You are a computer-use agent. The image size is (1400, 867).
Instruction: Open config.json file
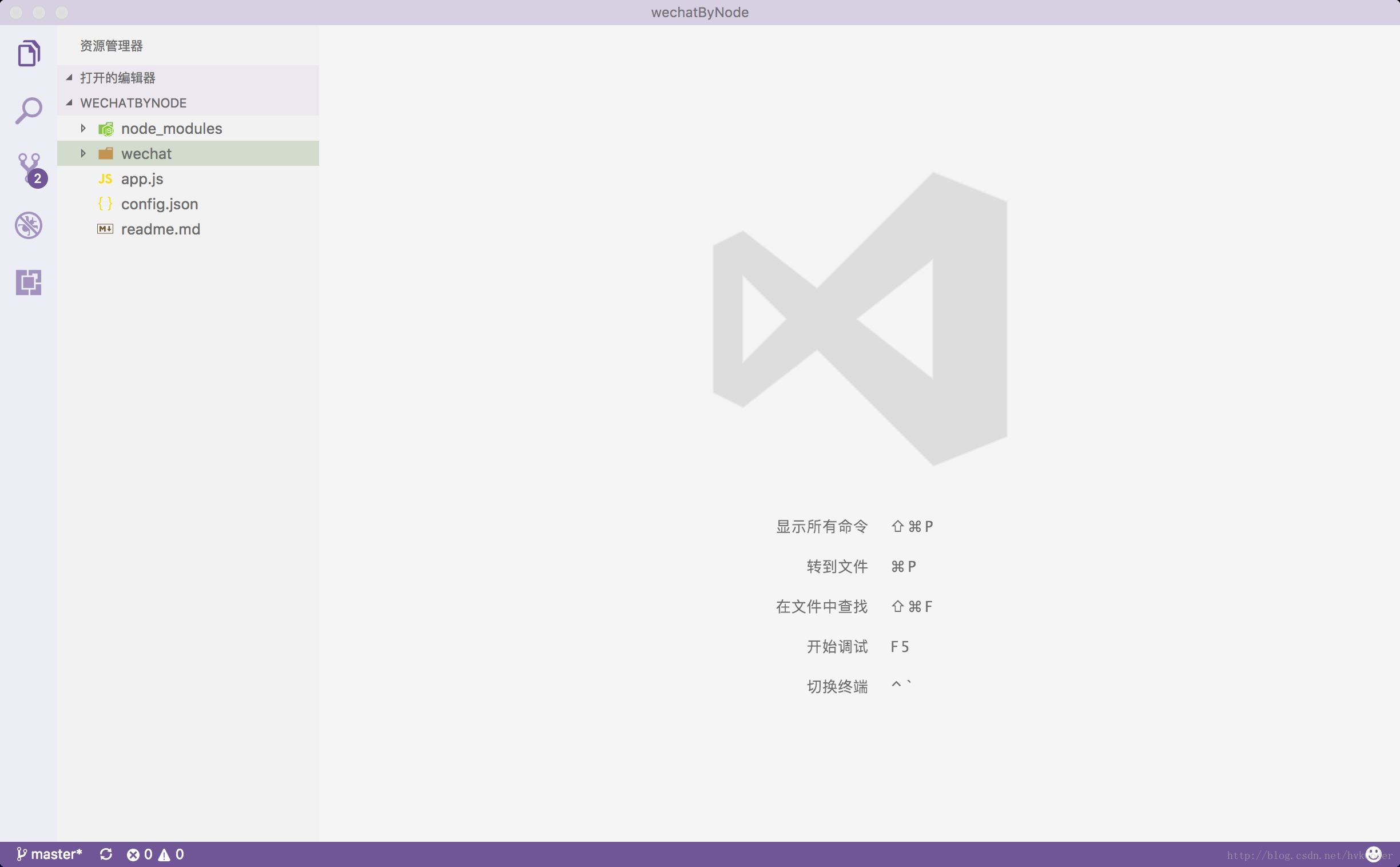188,204
